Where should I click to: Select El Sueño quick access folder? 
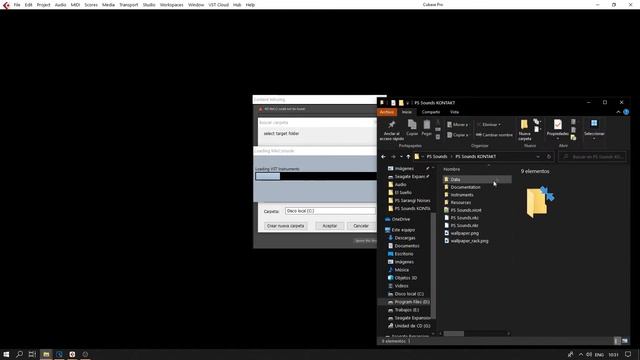[403, 193]
